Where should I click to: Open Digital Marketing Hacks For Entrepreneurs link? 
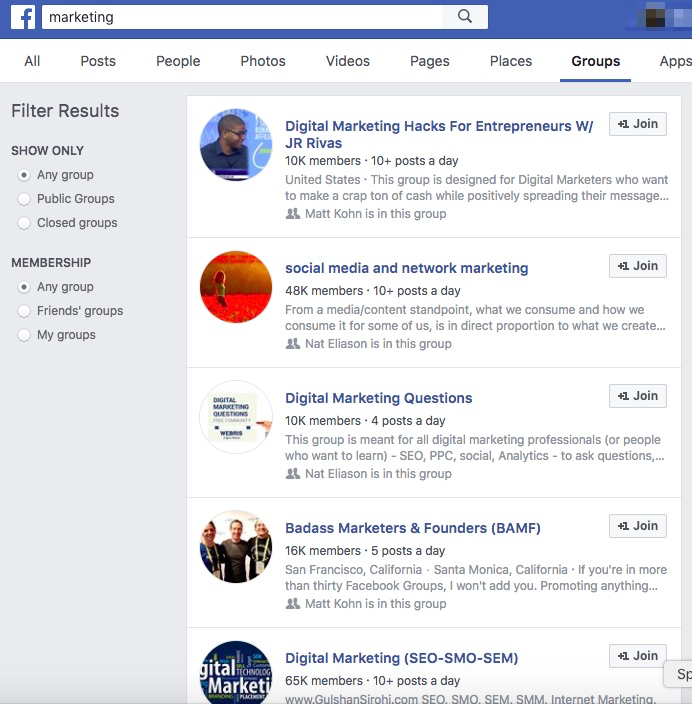439,134
